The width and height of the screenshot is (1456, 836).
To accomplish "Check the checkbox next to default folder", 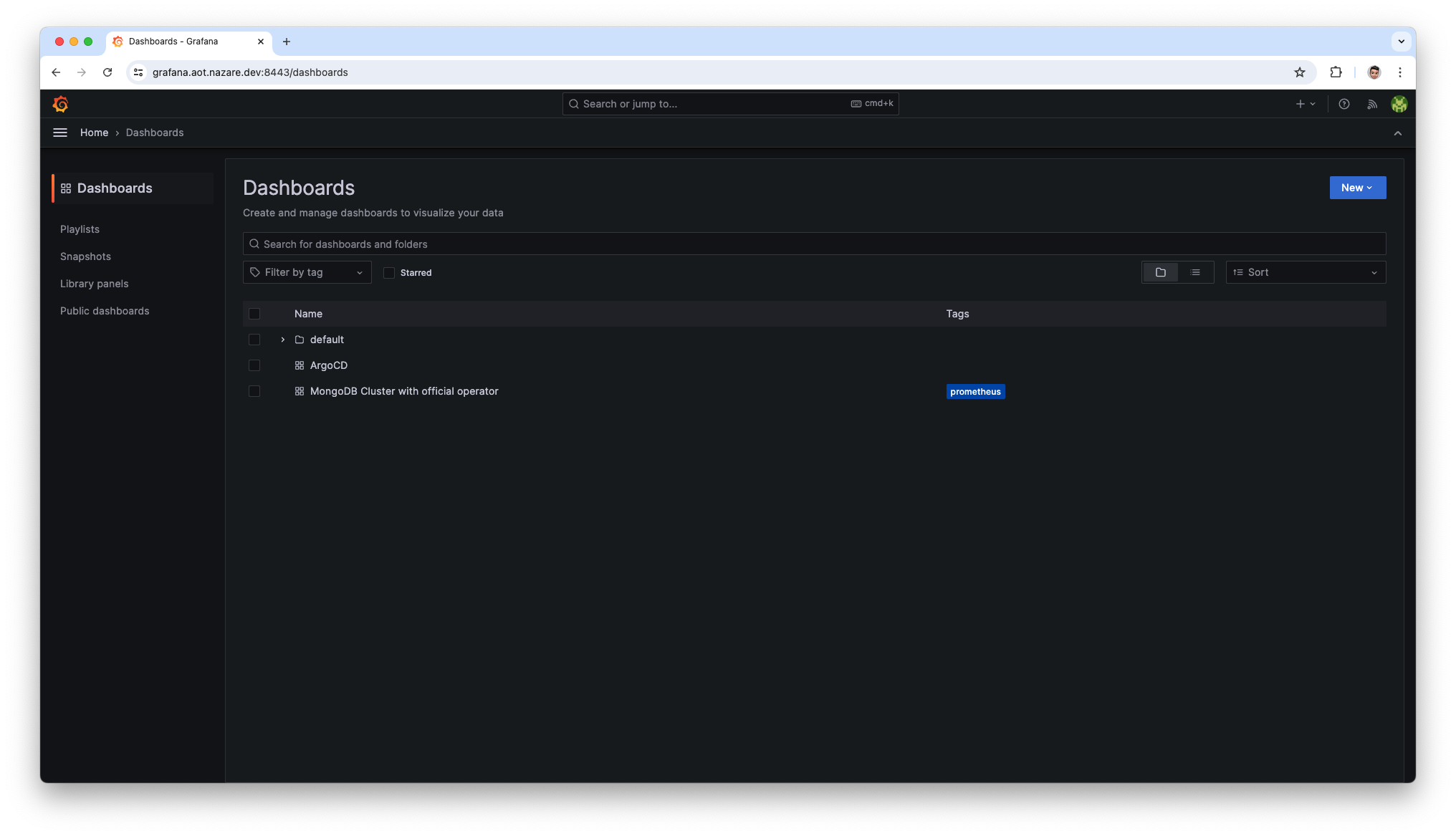I will tap(254, 339).
